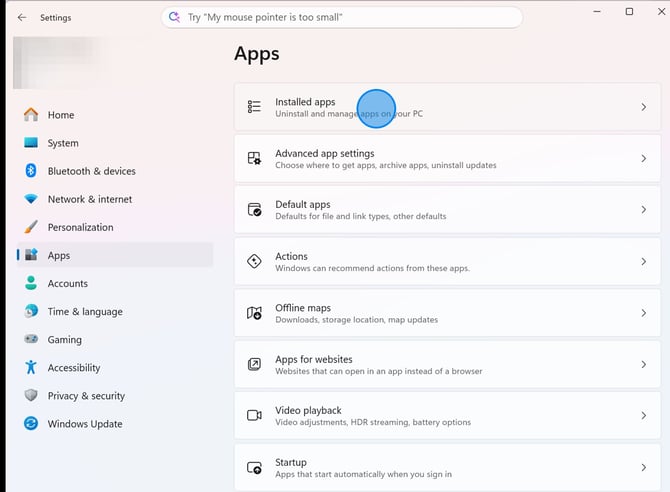Click the Installed apps list icon

coord(254,106)
